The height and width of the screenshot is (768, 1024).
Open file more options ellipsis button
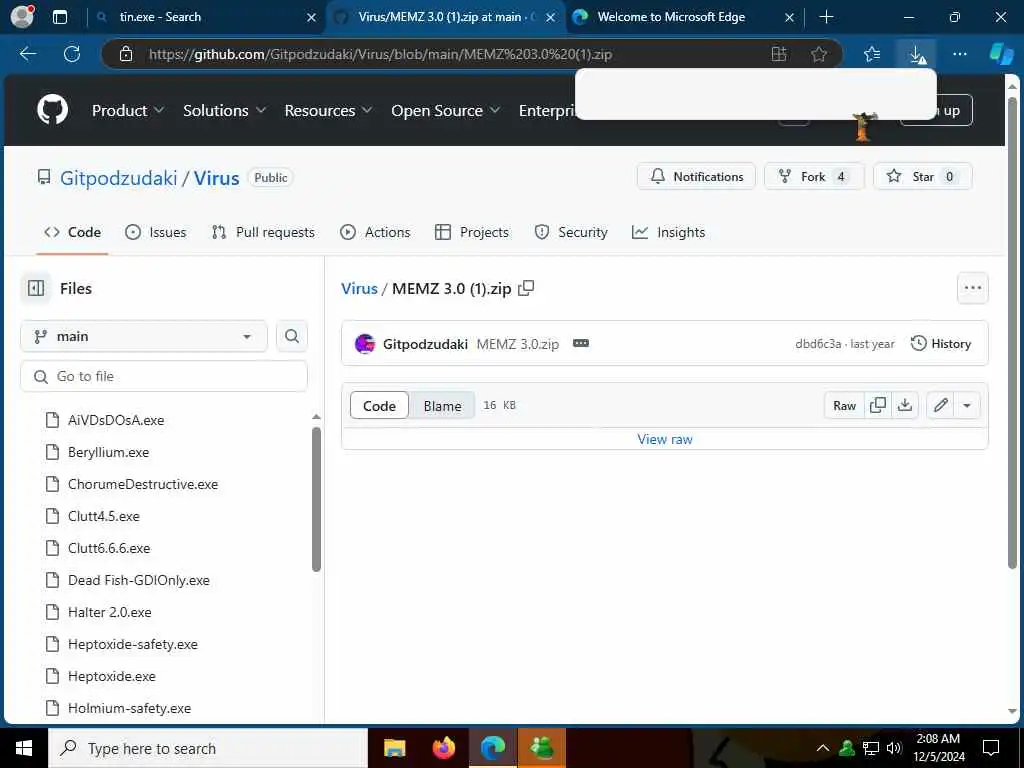(972, 288)
